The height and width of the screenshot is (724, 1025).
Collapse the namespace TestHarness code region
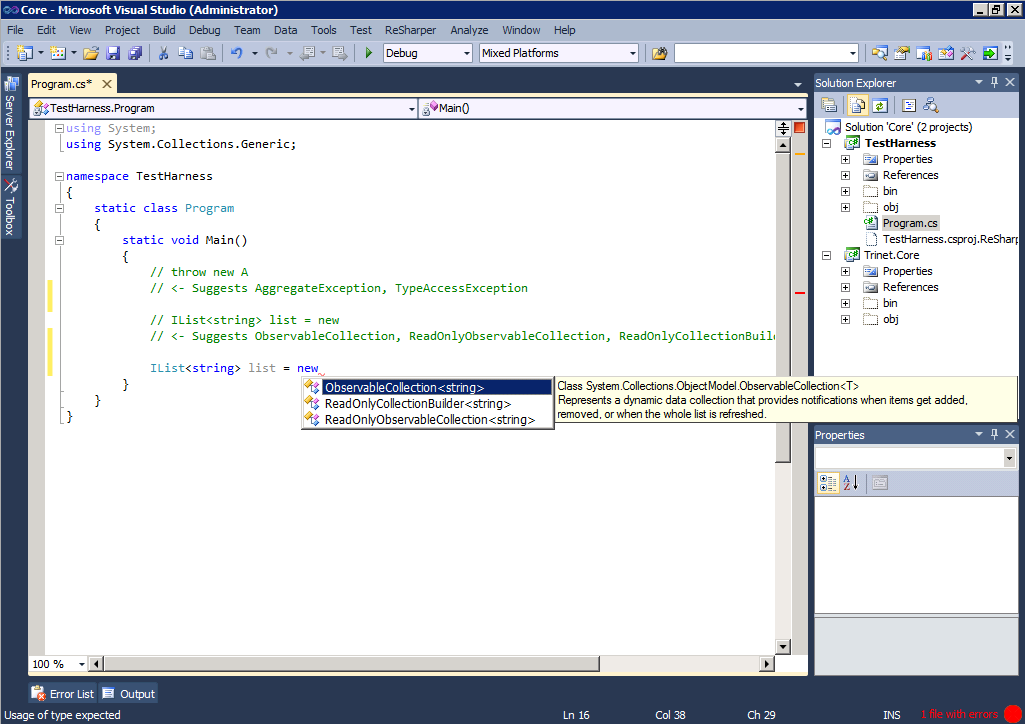(59, 176)
